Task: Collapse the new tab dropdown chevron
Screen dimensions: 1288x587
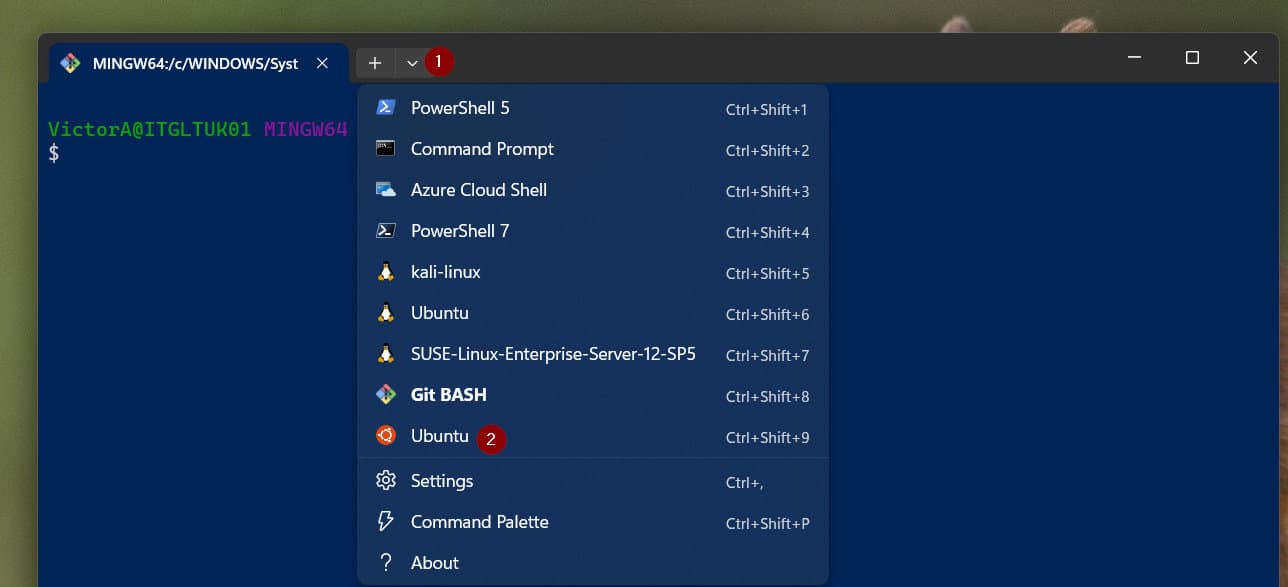Action: [412, 63]
